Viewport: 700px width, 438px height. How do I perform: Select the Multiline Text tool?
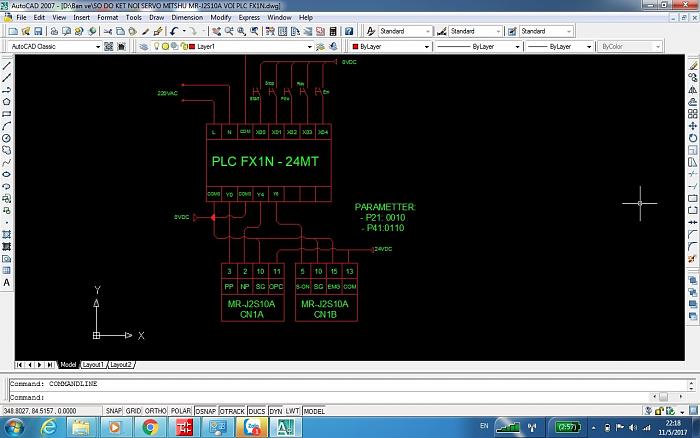coord(7,283)
